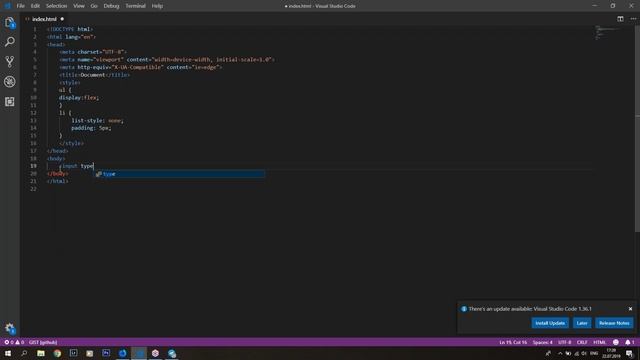Place cursor on line 7 title Document

94,75
